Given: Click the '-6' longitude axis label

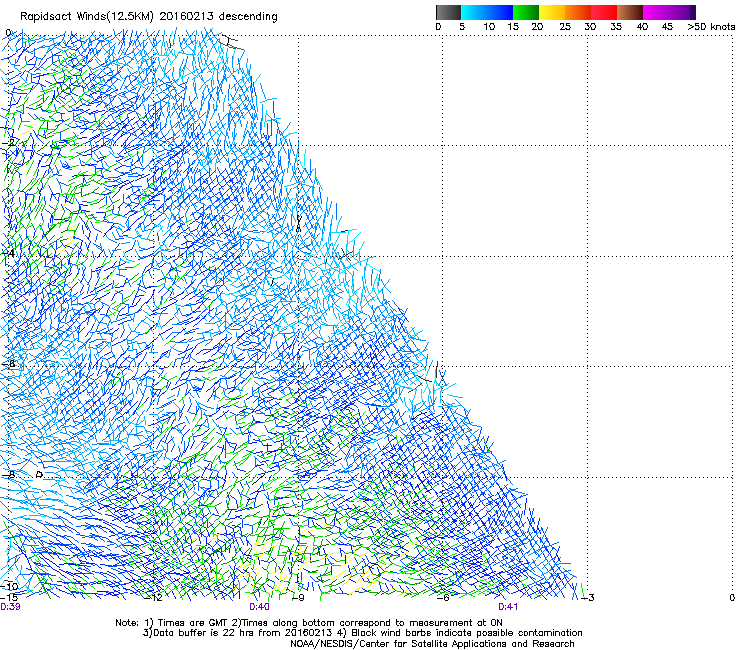Looking at the screenshot, I should click(442, 598).
